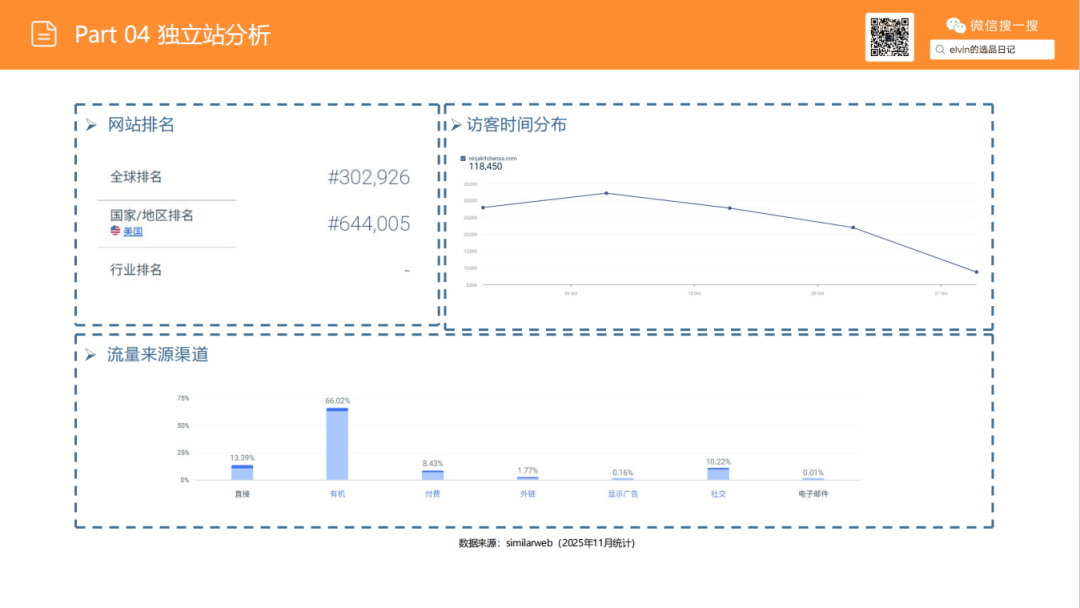Select the arrow icon before 流量来源渠道 heading
This screenshot has width=1080, height=608.
(x=92, y=354)
